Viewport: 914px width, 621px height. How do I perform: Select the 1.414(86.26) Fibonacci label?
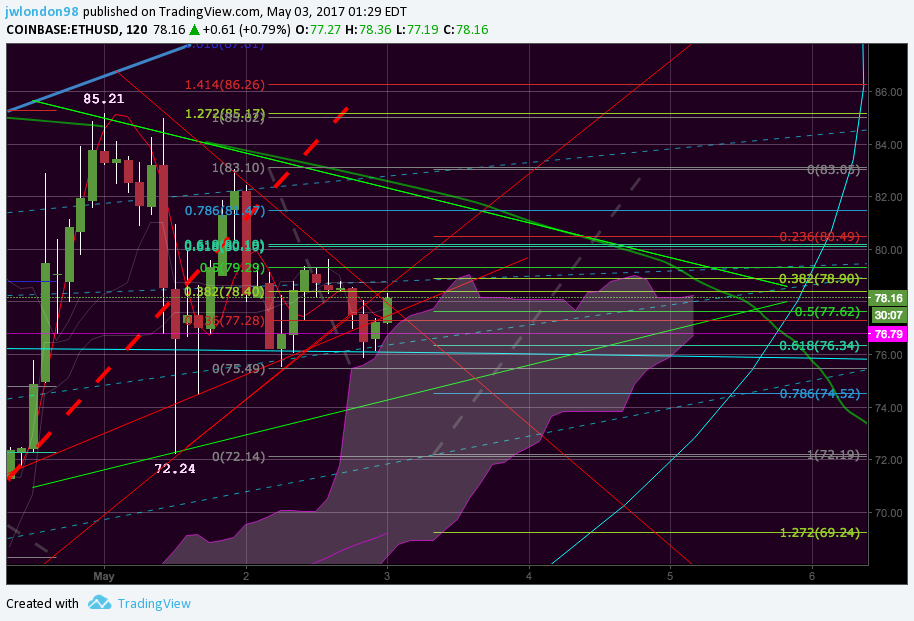click(224, 85)
